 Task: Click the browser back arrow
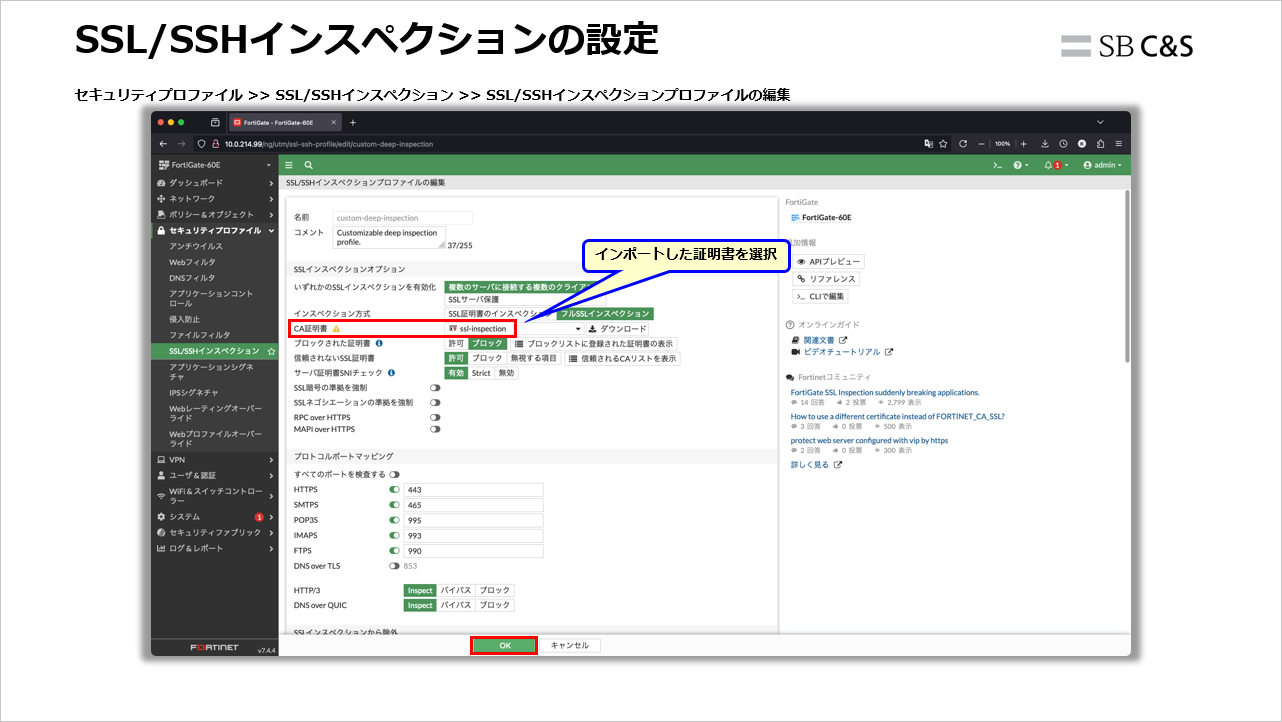click(164, 144)
